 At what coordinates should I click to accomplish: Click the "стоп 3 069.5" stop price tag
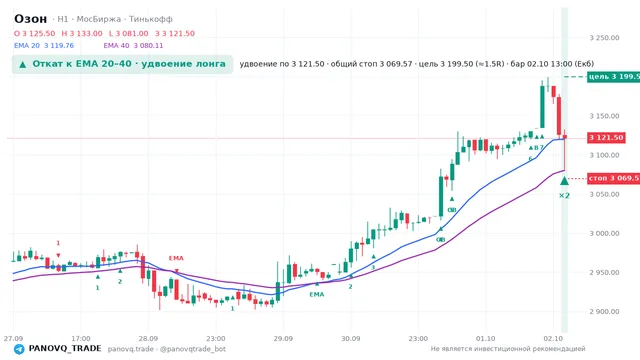613,178
